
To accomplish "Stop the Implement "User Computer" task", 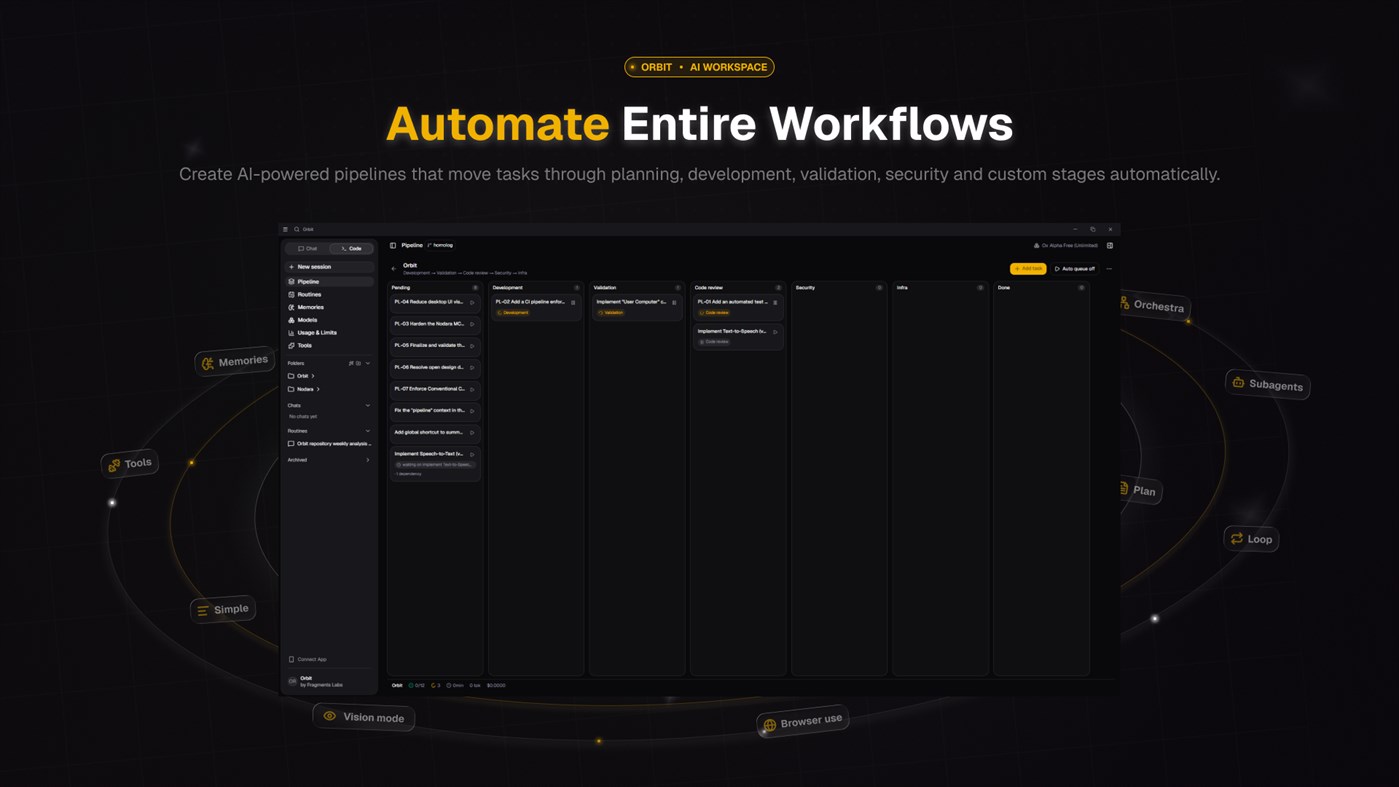I will [x=674, y=302].
